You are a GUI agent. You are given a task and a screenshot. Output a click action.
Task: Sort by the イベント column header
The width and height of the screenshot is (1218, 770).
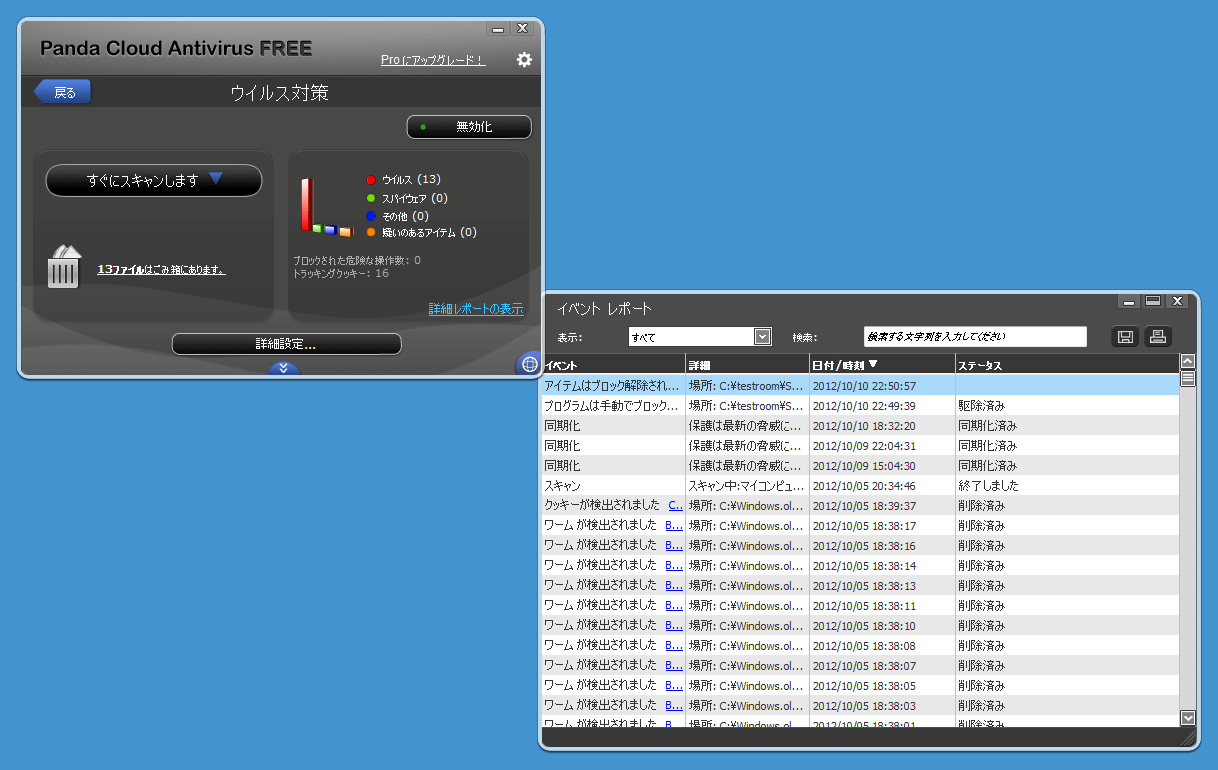pos(613,365)
